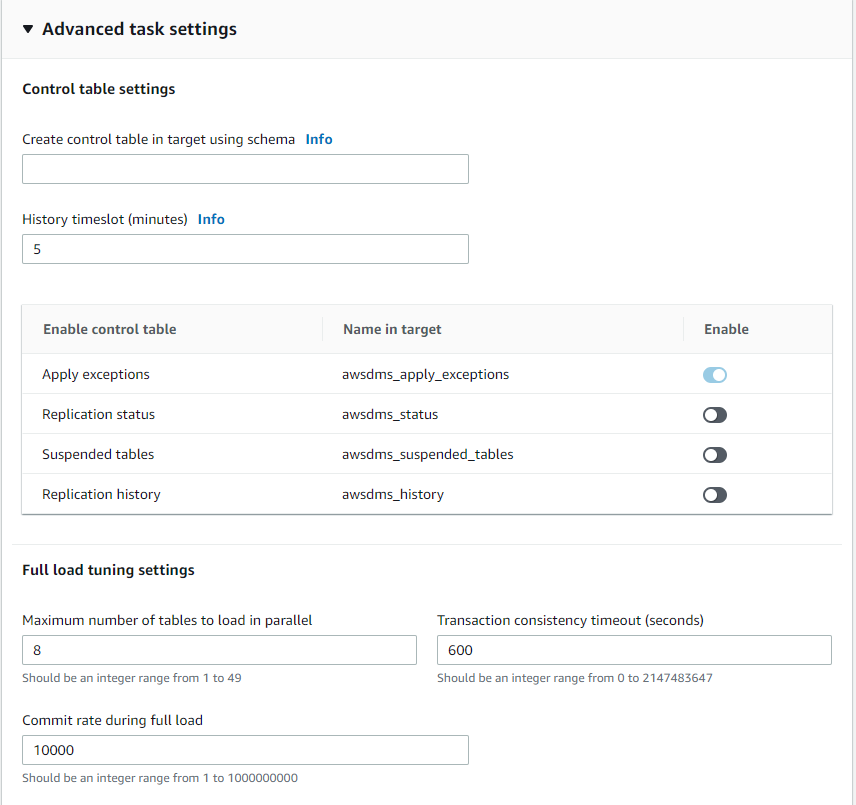Click the awsdms_history name cell
This screenshot has width=856, height=805.
click(x=393, y=494)
